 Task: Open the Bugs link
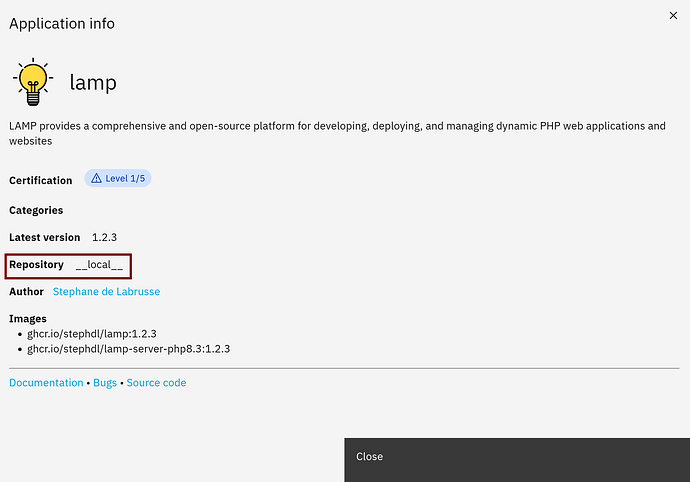(x=105, y=383)
